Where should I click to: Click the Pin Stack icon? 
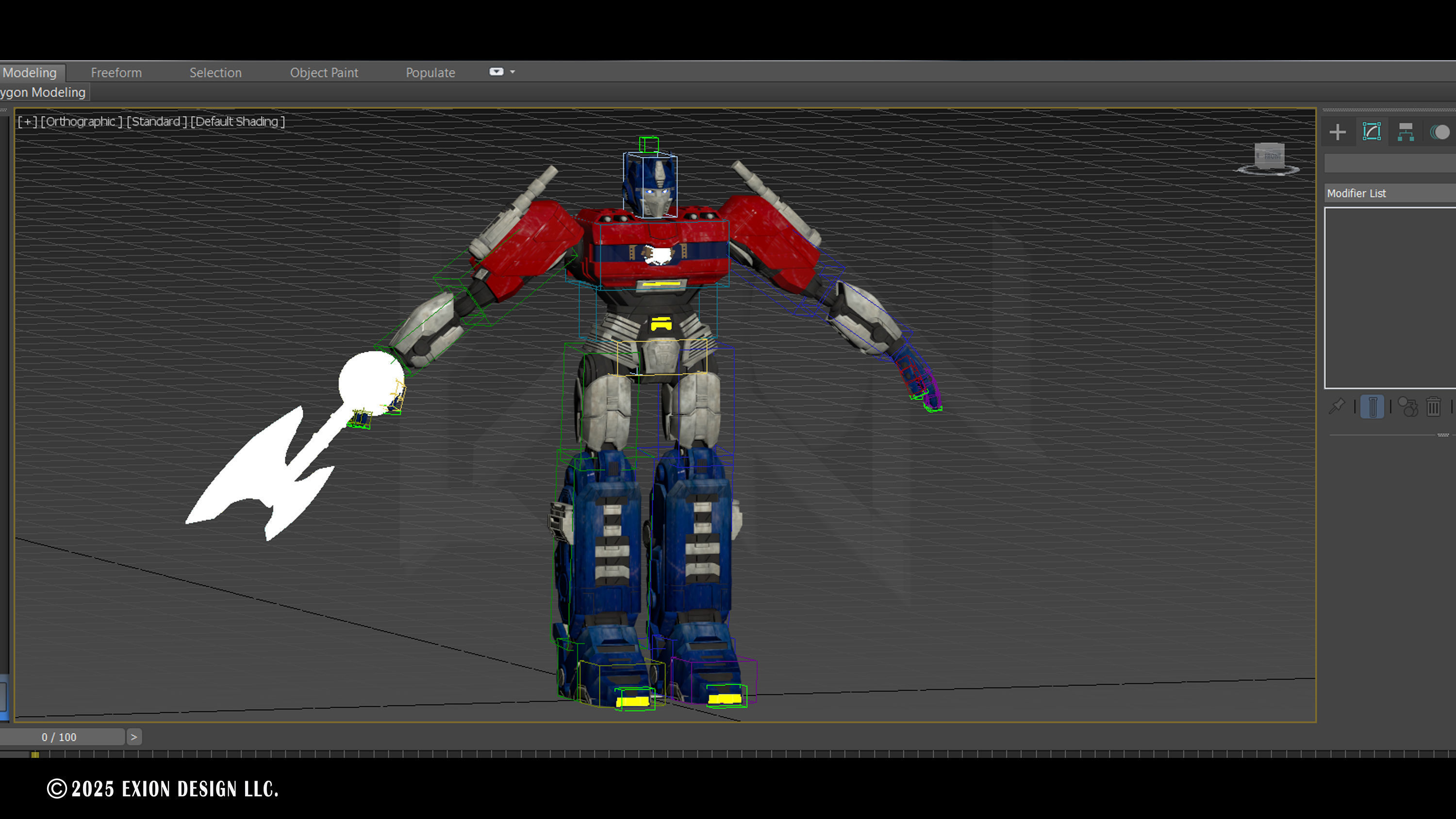tap(1337, 407)
